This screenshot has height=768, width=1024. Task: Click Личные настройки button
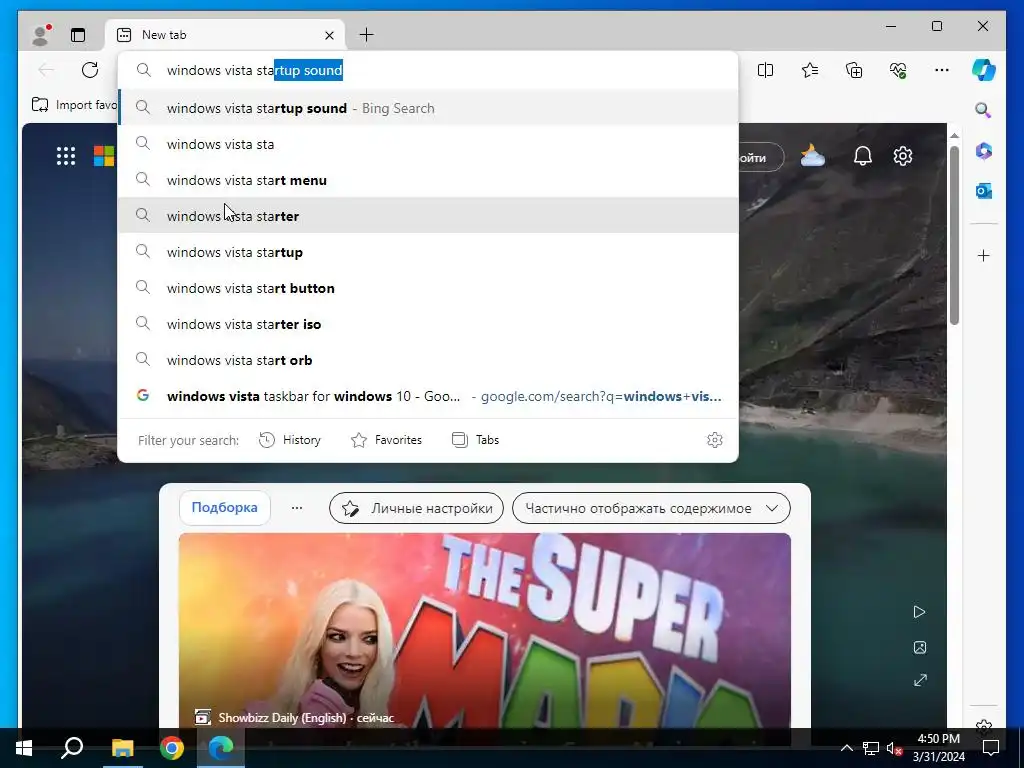tap(417, 508)
